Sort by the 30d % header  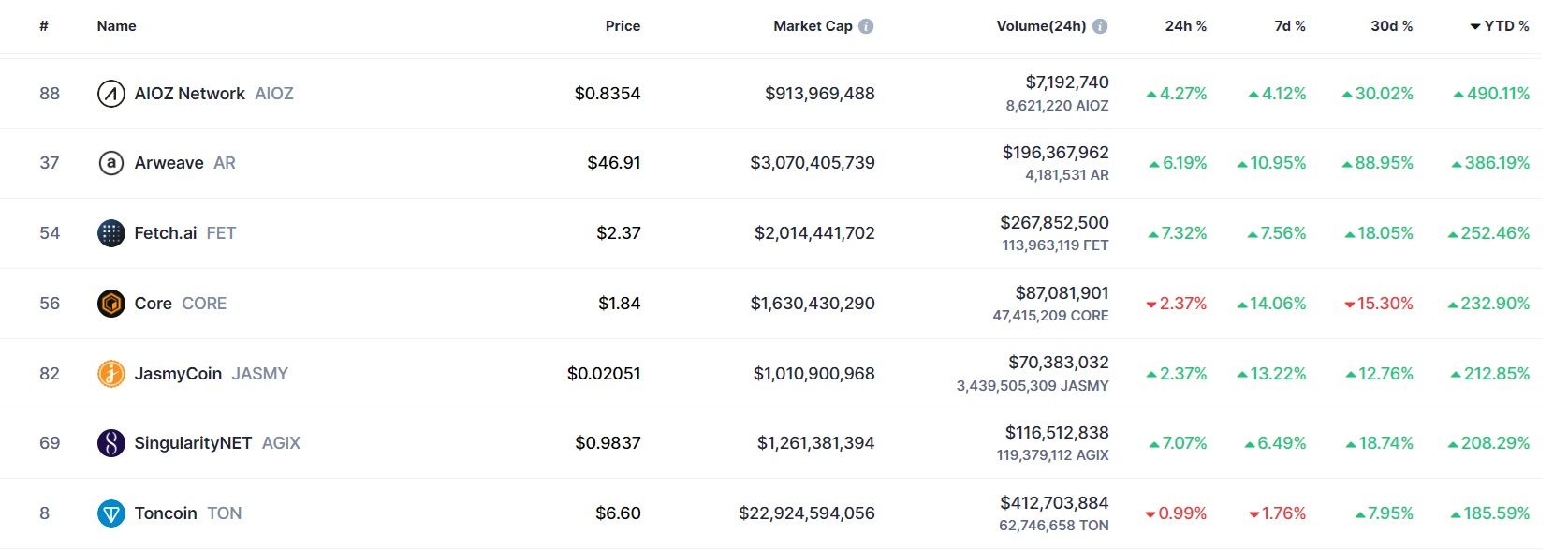tap(1391, 26)
